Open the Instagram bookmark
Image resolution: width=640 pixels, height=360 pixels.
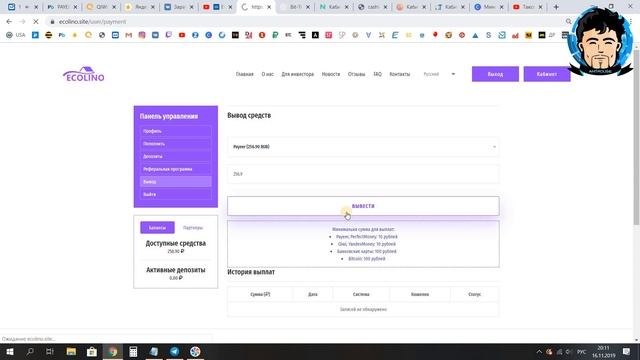pyautogui.click(x=142, y=35)
